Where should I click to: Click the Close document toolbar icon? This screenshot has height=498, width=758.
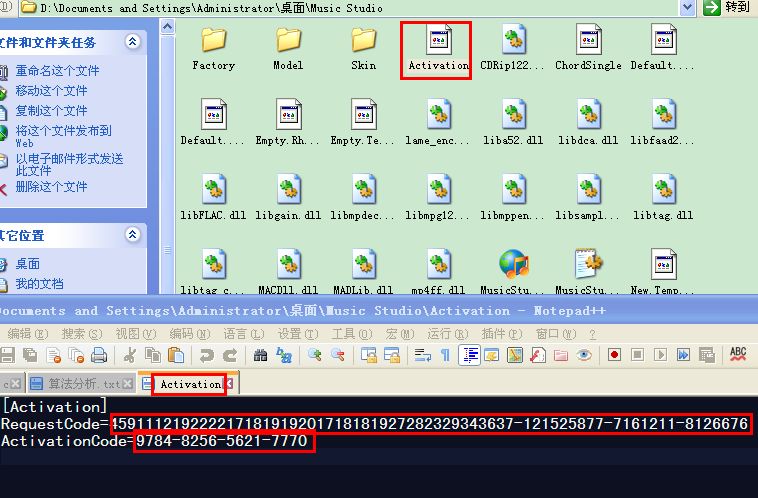(x=53, y=355)
